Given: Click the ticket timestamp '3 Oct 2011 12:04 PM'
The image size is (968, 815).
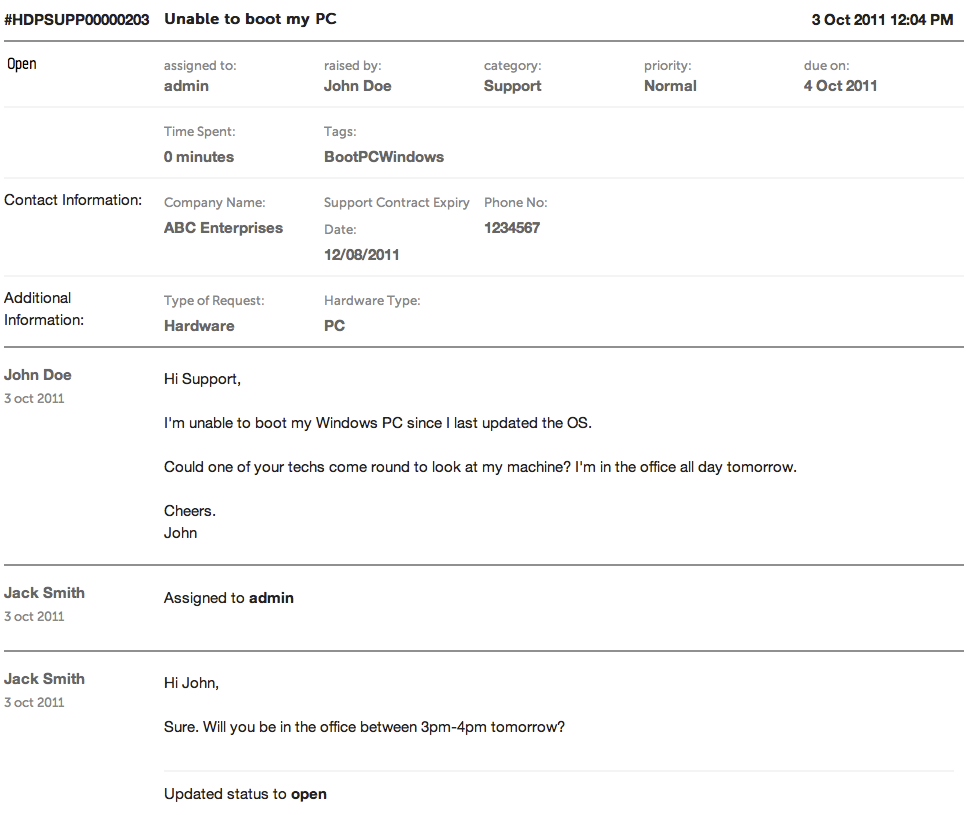Looking at the screenshot, I should (x=882, y=19).
